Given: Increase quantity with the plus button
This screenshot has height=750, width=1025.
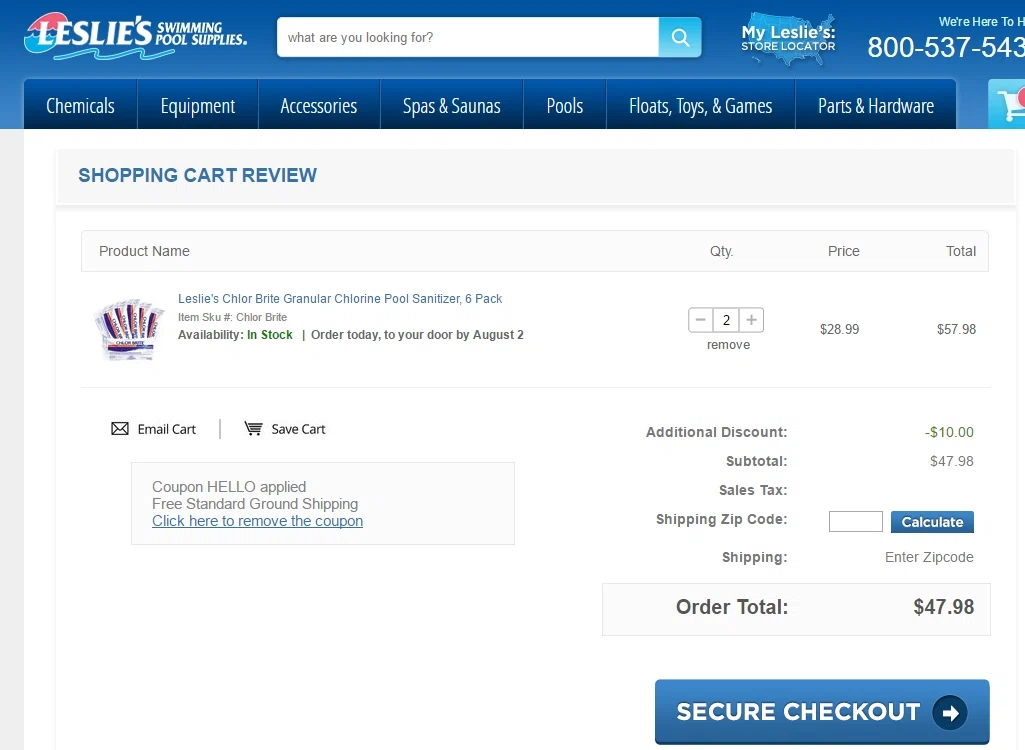Looking at the screenshot, I should tap(752, 320).
